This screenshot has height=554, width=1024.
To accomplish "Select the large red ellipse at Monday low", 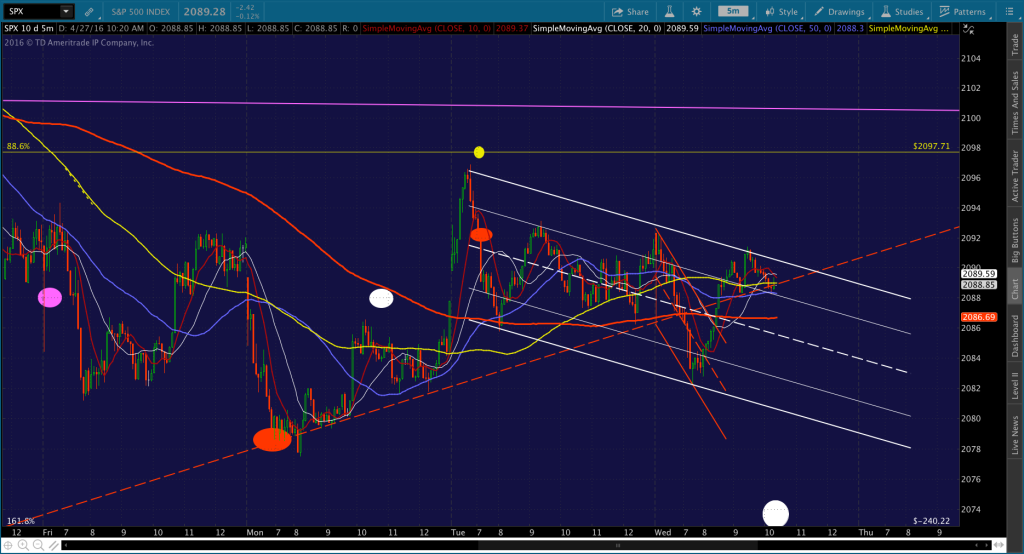I will [x=272, y=440].
